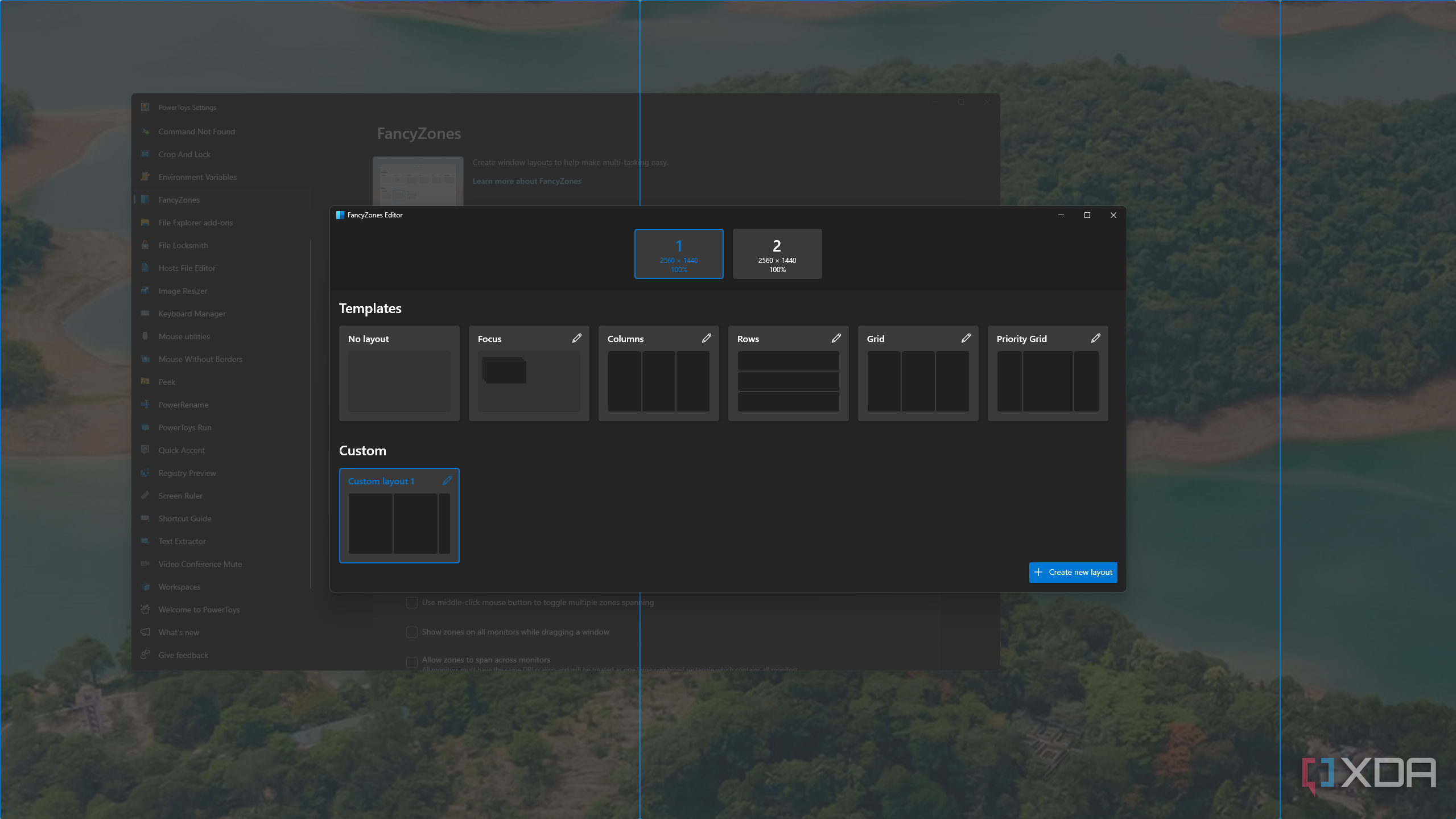Open Text Extractor in PowerToys sidebar
The height and width of the screenshot is (819, 1456).
pos(222,541)
